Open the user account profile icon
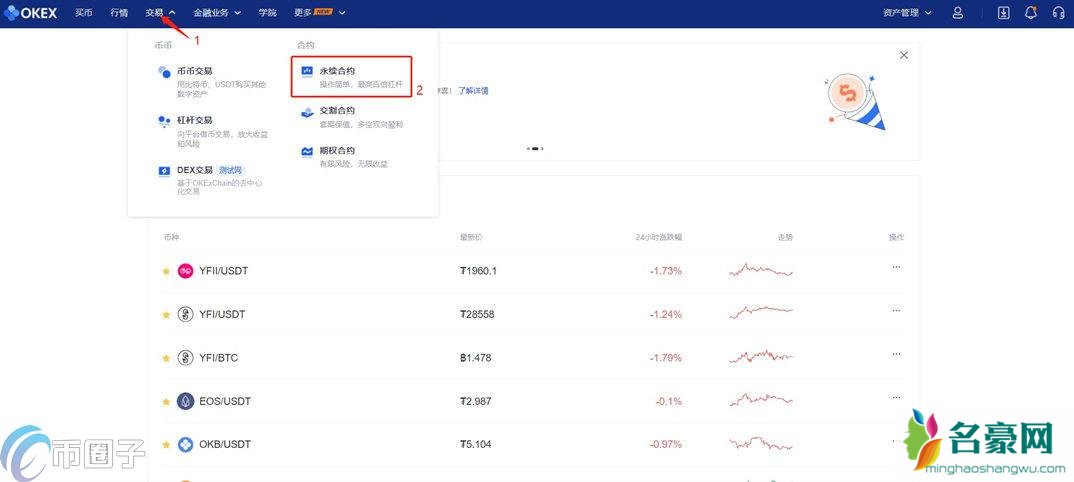The image size is (1074, 482). pyautogui.click(x=958, y=13)
